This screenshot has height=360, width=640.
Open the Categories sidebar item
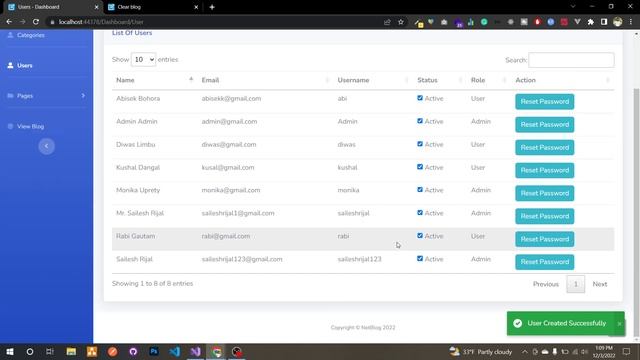[30, 35]
